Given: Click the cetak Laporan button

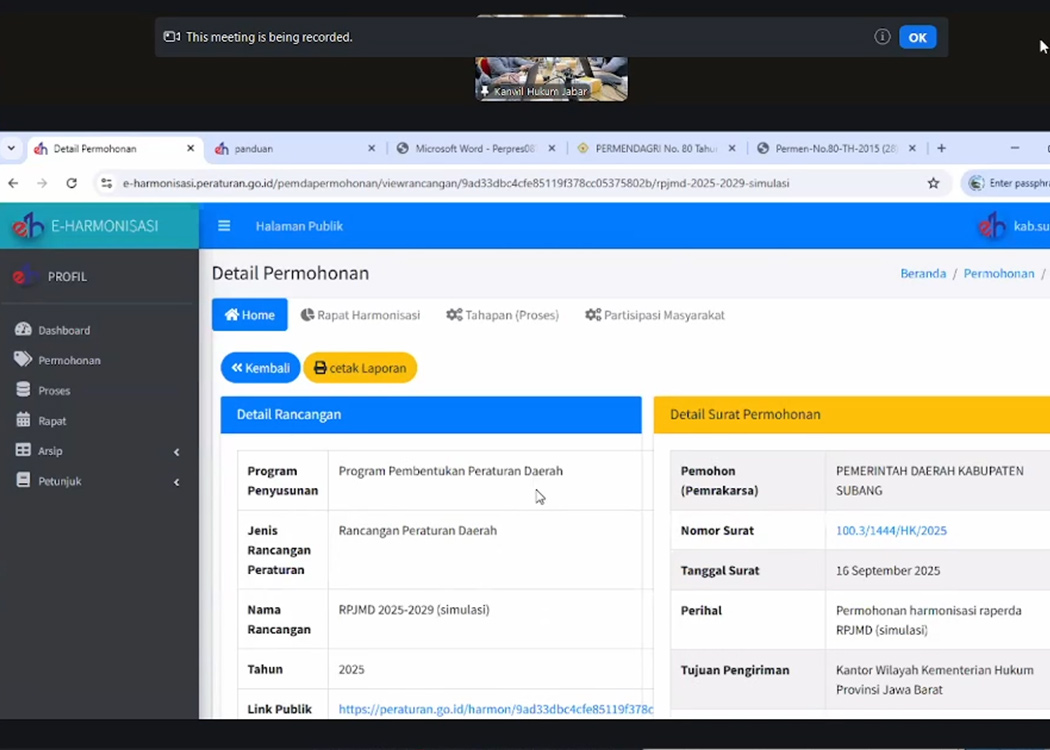Looking at the screenshot, I should pos(360,368).
